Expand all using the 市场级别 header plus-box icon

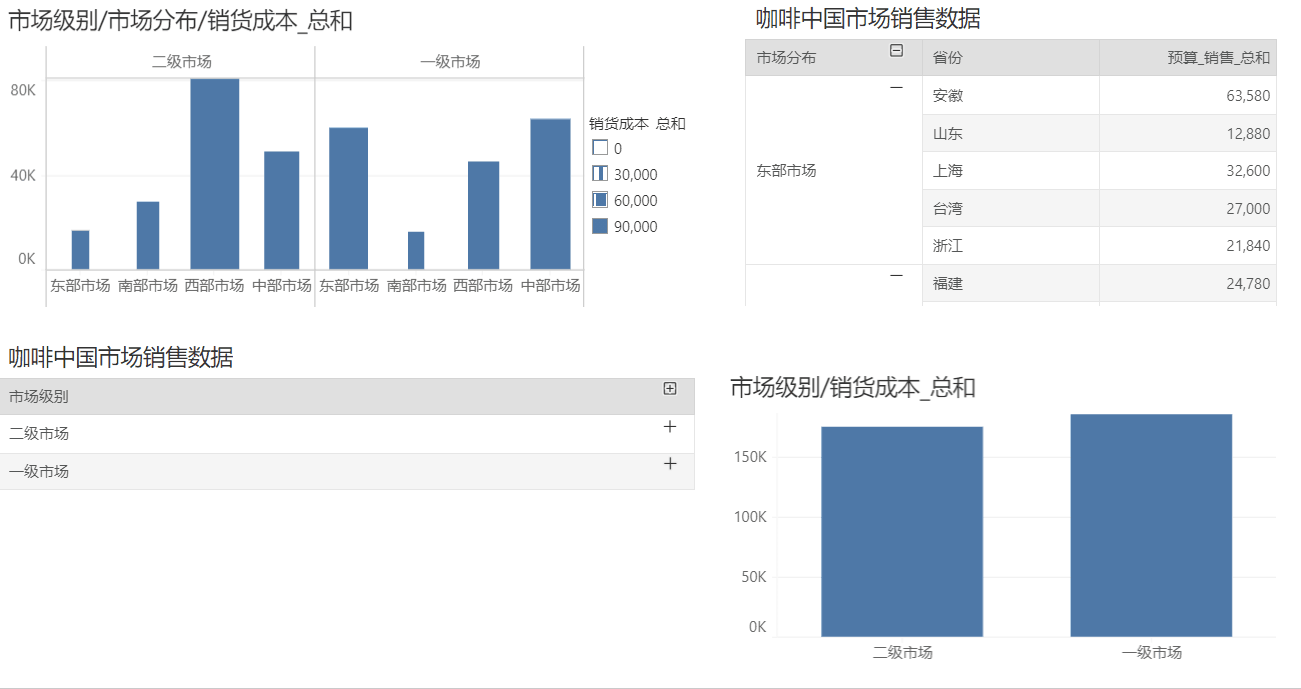coord(670,389)
